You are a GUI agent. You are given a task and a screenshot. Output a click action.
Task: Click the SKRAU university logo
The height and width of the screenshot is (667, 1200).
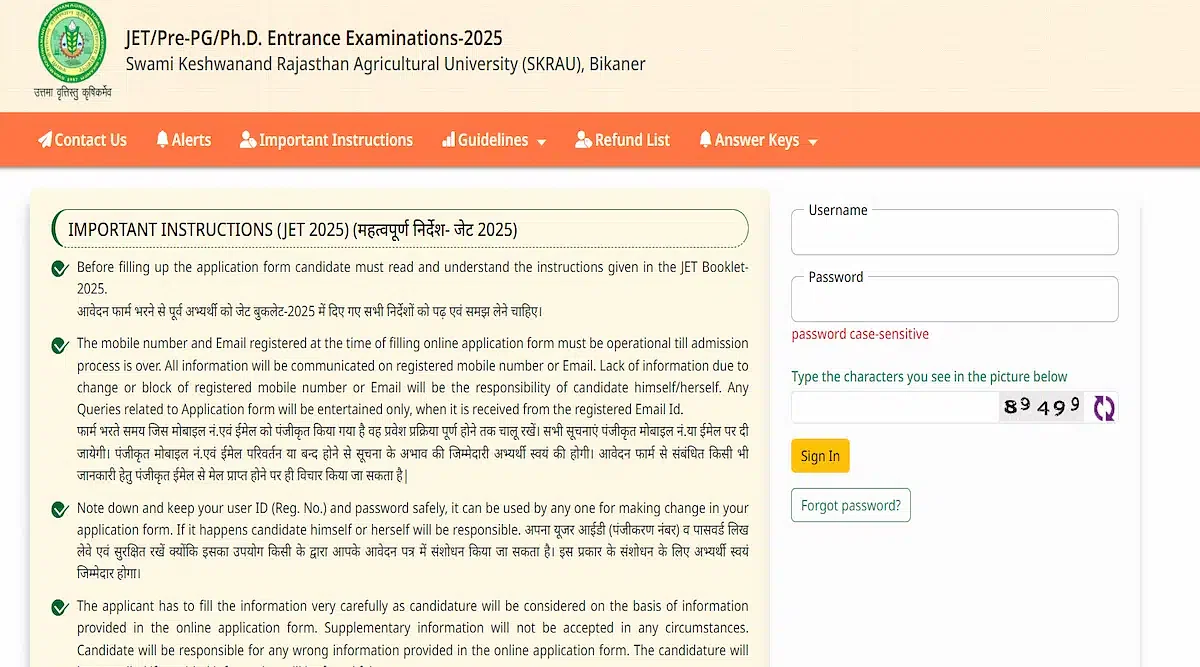coord(72,44)
